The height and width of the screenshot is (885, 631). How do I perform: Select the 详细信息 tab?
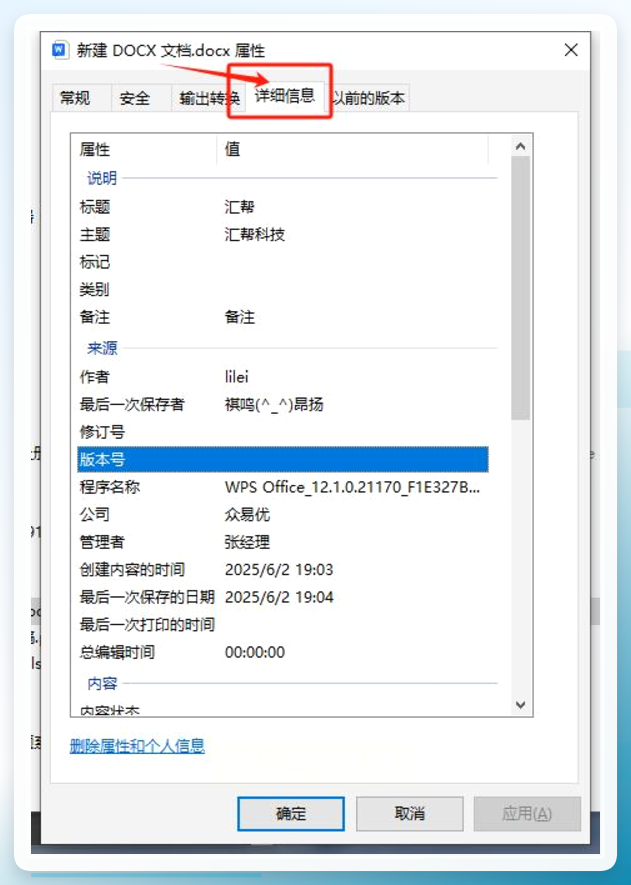284,95
